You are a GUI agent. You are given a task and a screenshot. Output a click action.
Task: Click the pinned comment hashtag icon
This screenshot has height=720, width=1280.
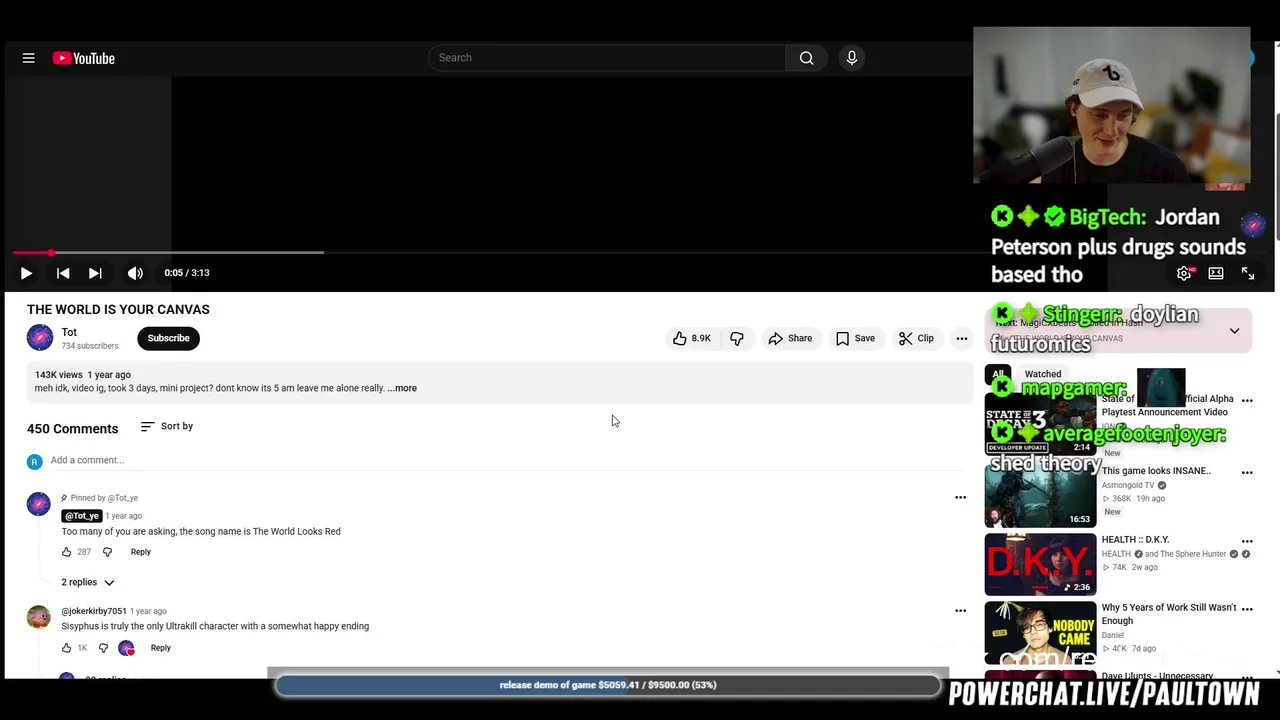coord(64,498)
